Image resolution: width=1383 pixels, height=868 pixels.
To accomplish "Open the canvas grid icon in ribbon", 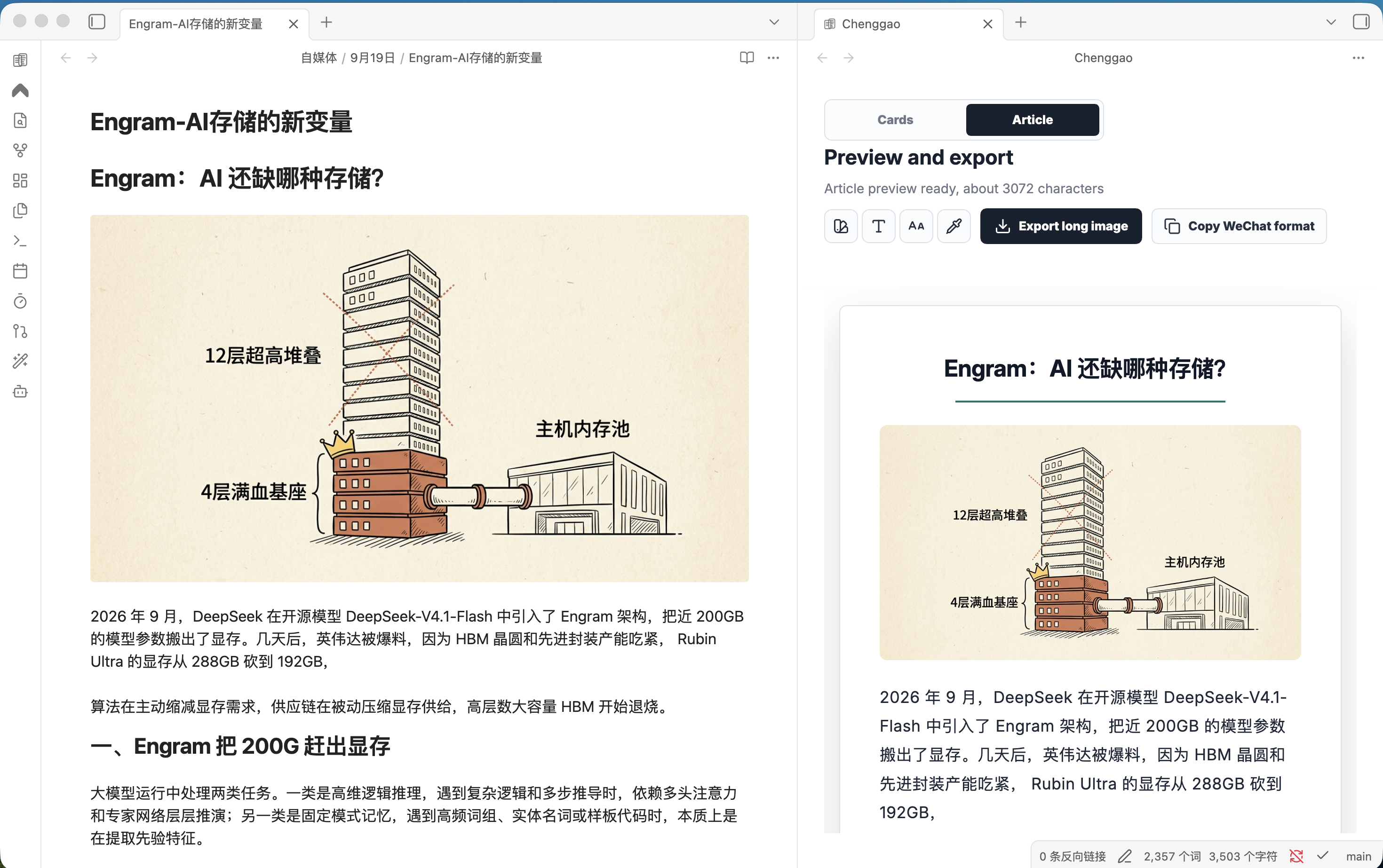I will pos(20,181).
